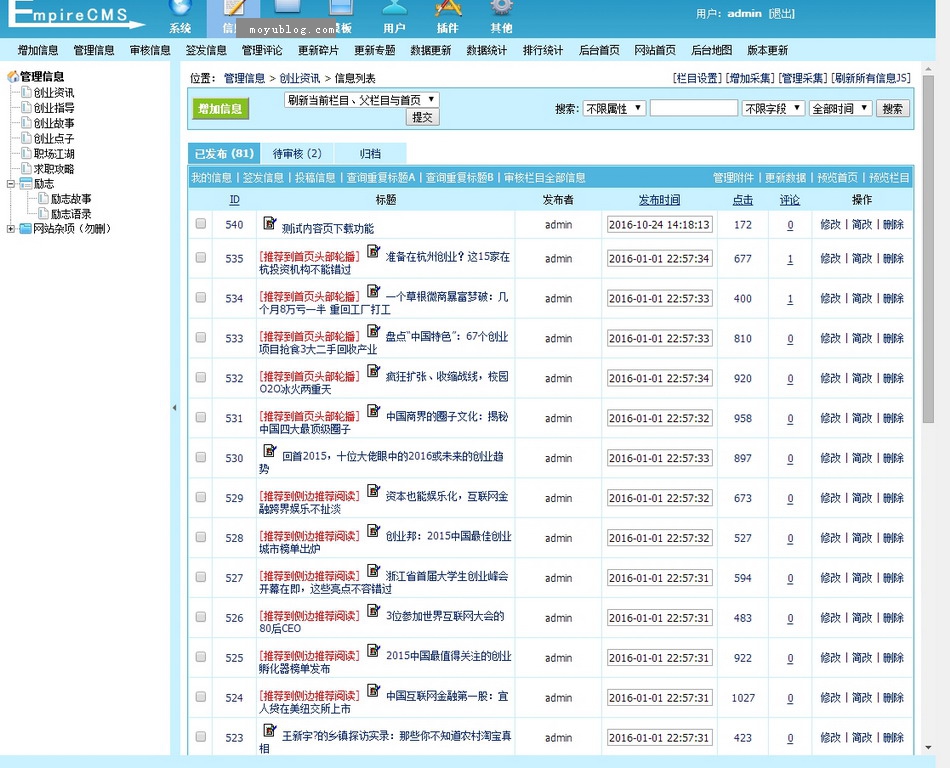Open the 系统 globe icon in header
Image resolution: width=950 pixels, height=768 pixels.
tap(180, 7)
